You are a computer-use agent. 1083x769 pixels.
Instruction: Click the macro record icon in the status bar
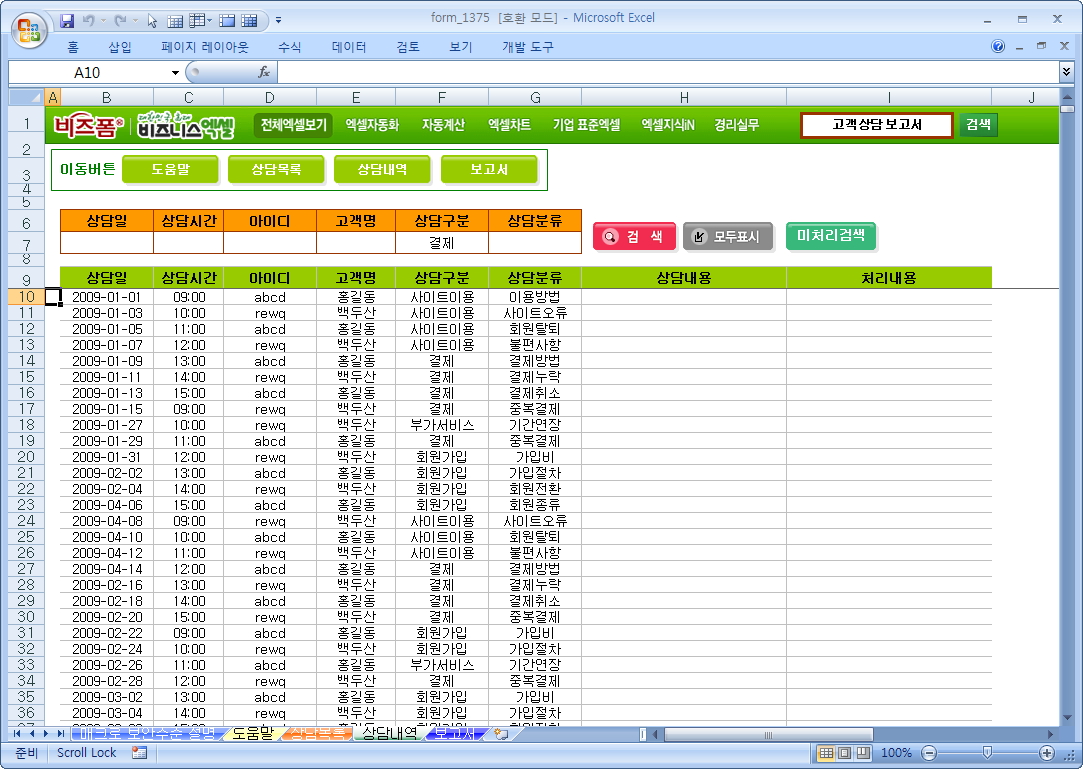coord(139,753)
